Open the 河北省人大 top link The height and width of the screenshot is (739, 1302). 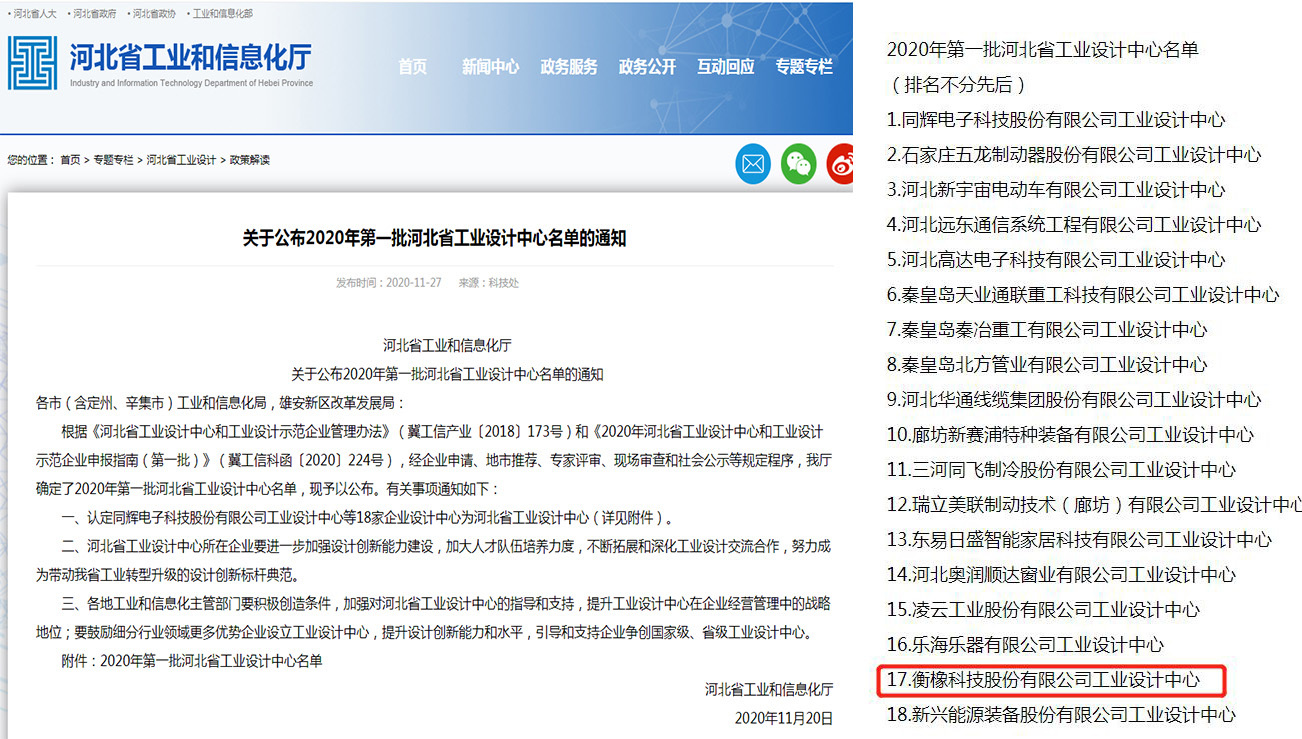(x=36, y=14)
